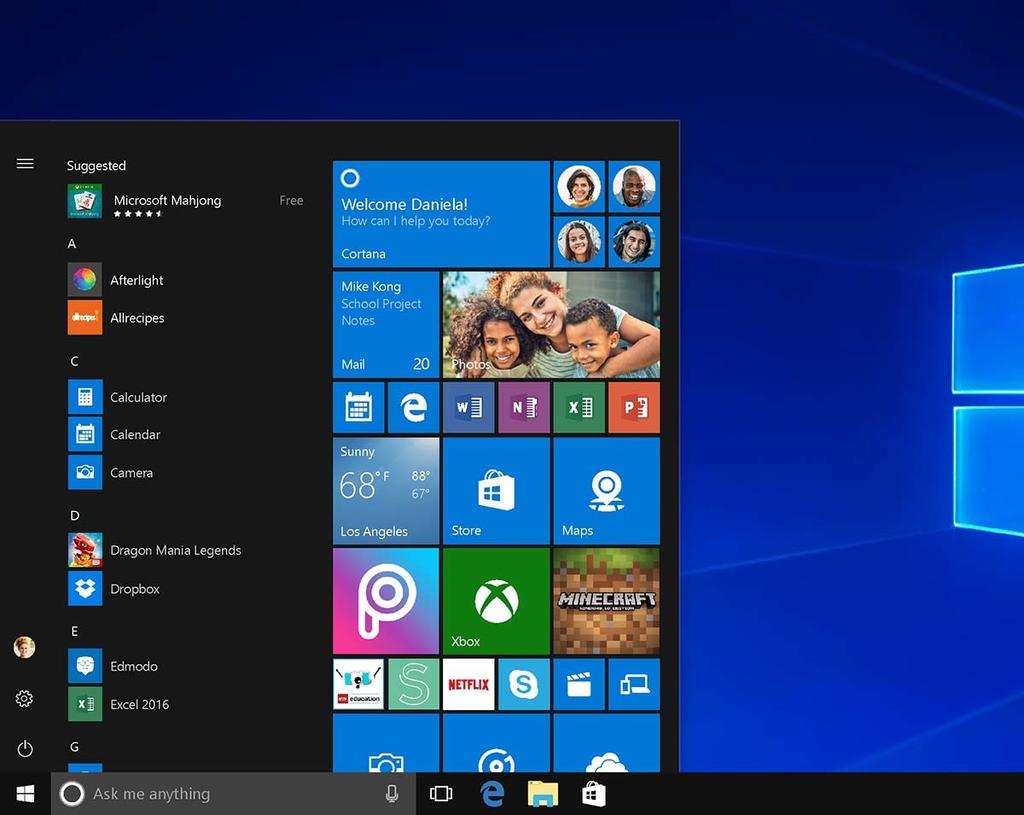Open the Mail tile from Mike Kong
Image resolution: width=1024 pixels, height=815 pixels.
pyautogui.click(x=386, y=324)
